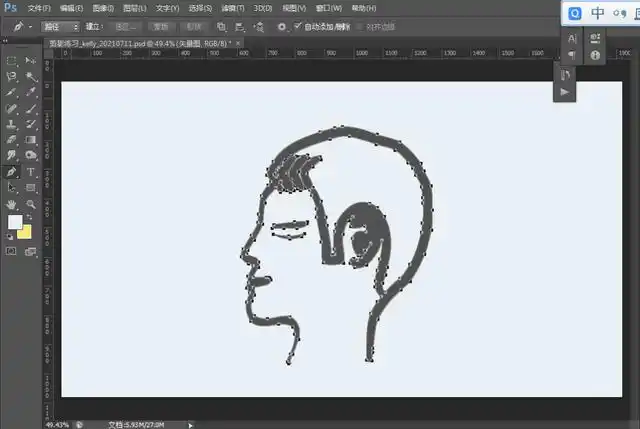Click the yellow background color swatch
This screenshot has width=640, height=429.
pyautogui.click(x=25, y=233)
